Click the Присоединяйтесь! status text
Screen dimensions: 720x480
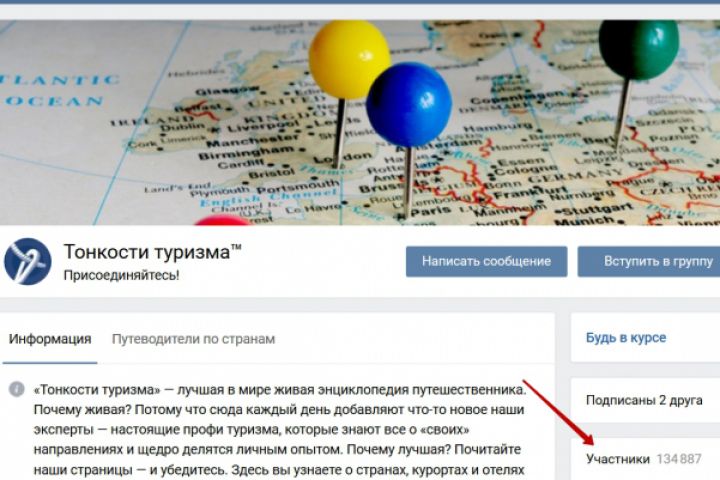[x=121, y=275]
